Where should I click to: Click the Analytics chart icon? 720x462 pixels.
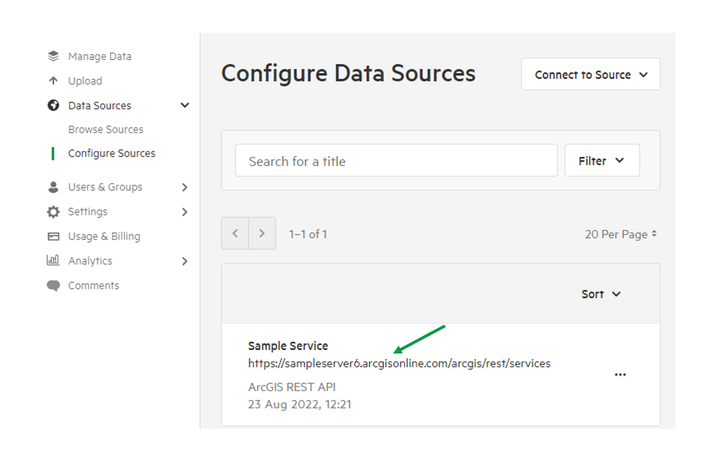53,260
